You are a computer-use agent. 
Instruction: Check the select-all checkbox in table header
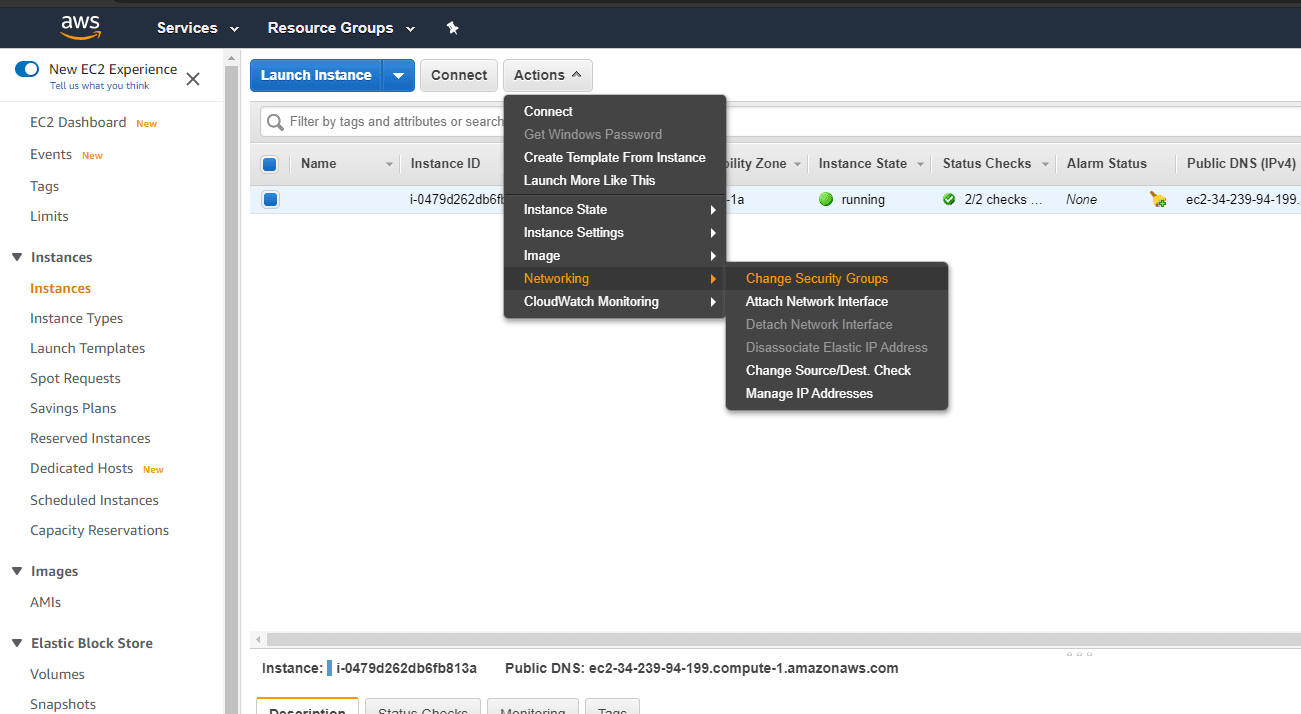[269, 163]
